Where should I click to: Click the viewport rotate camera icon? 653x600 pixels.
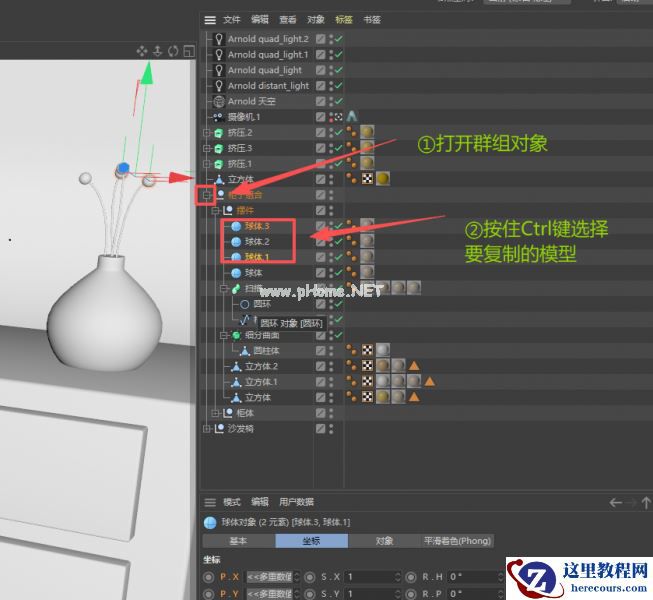pos(173,51)
